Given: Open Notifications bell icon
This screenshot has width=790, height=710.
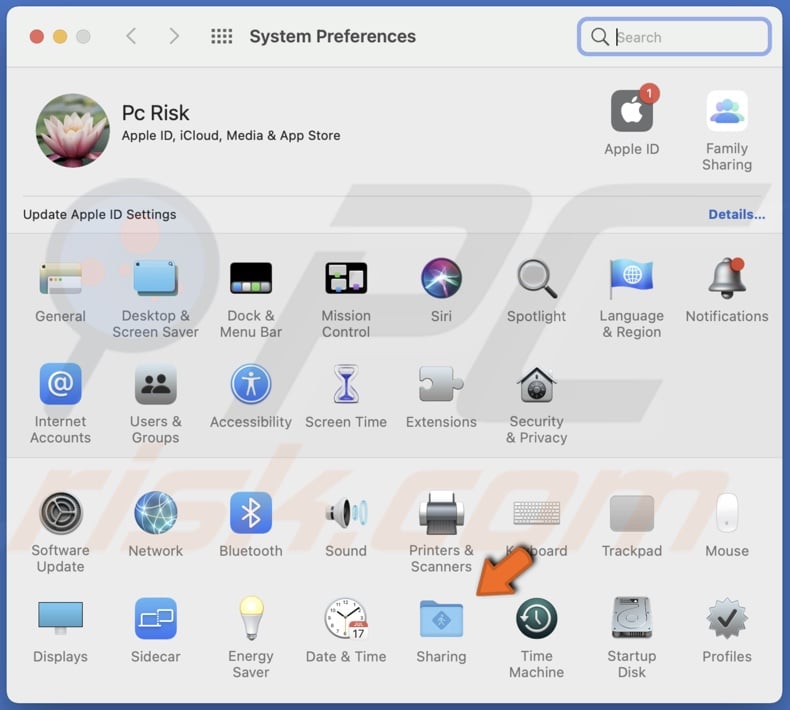Looking at the screenshot, I should pos(727,279).
